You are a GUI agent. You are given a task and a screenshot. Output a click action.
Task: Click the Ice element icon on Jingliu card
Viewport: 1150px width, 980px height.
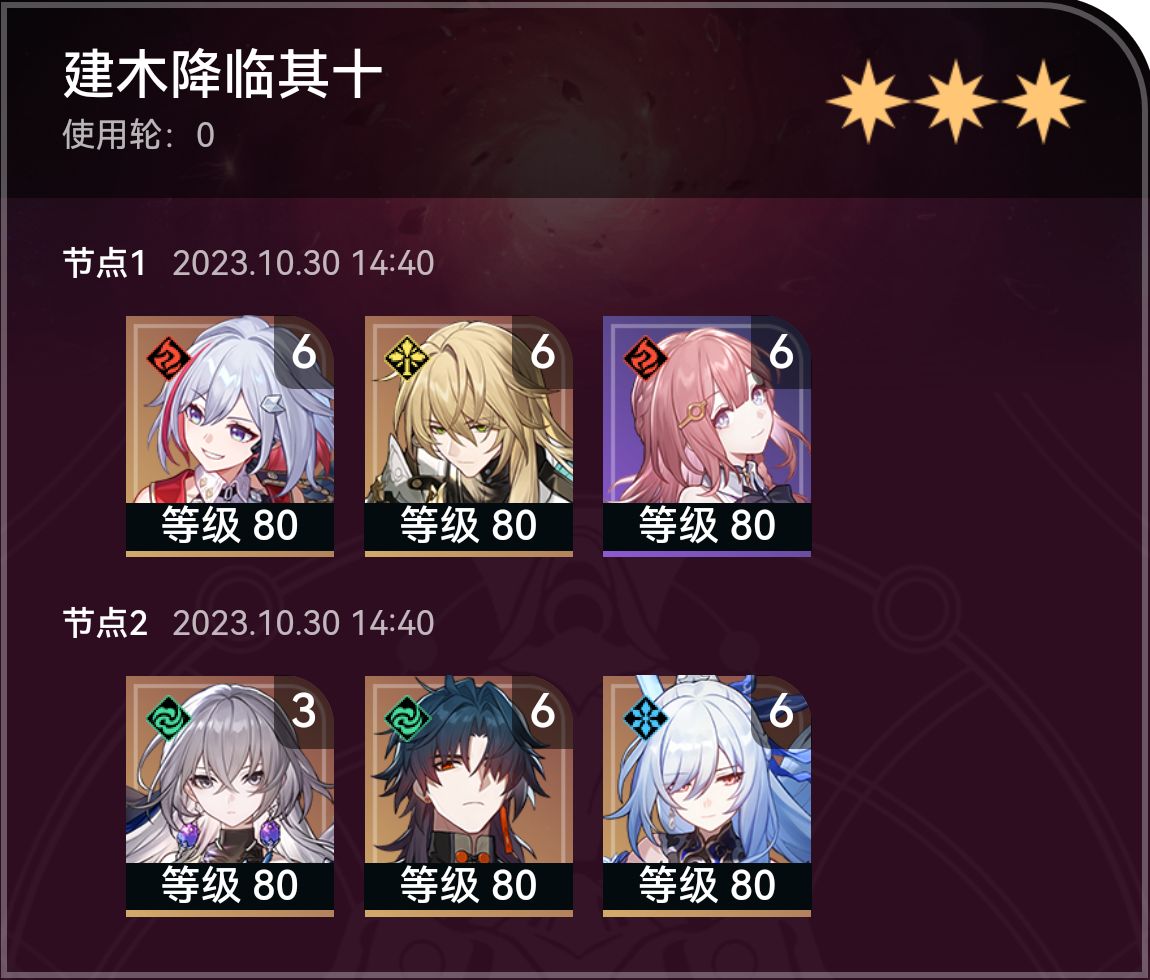tap(645, 718)
